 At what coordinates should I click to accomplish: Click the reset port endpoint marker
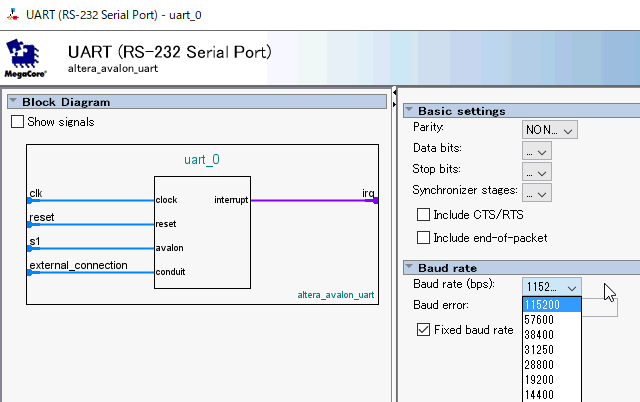tap(29, 224)
